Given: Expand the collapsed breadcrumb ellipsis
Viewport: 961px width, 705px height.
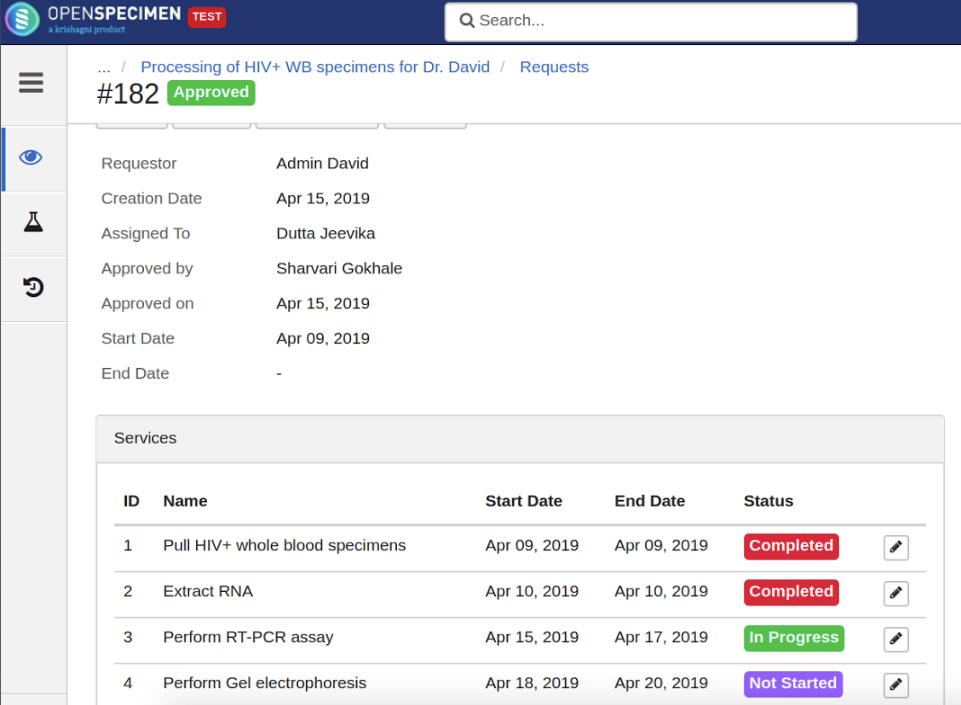Looking at the screenshot, I should click(104, 67).
